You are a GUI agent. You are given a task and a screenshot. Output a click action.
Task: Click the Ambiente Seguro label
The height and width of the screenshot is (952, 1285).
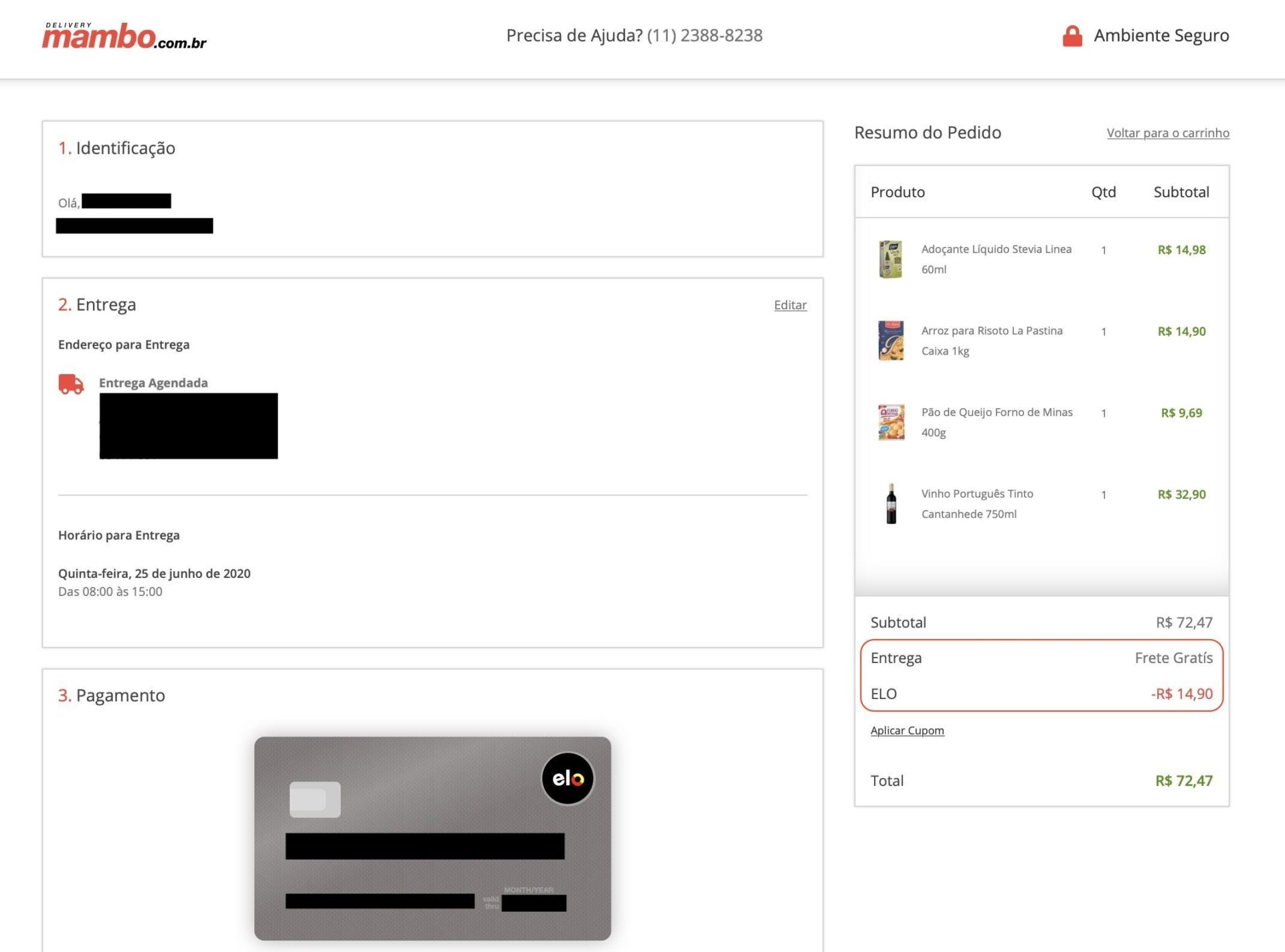tap(1161, 35)
